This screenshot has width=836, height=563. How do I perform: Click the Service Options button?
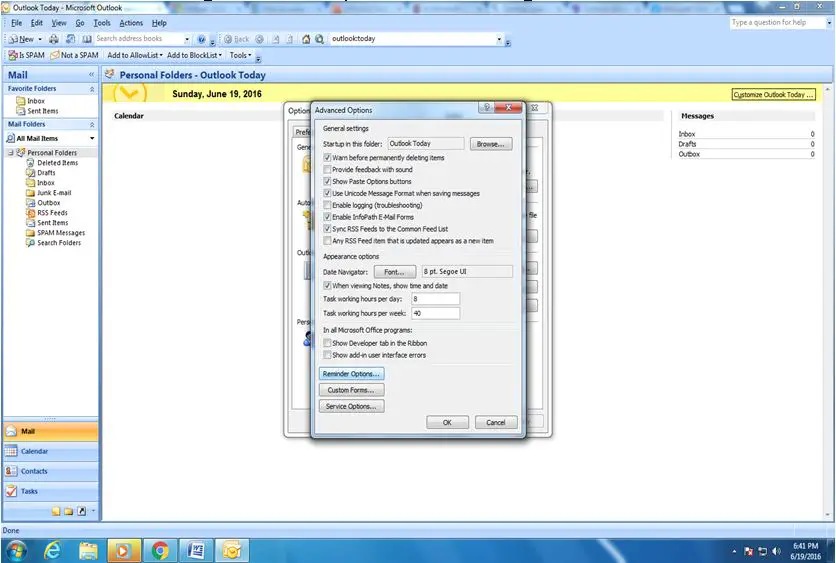click(351, 406)
